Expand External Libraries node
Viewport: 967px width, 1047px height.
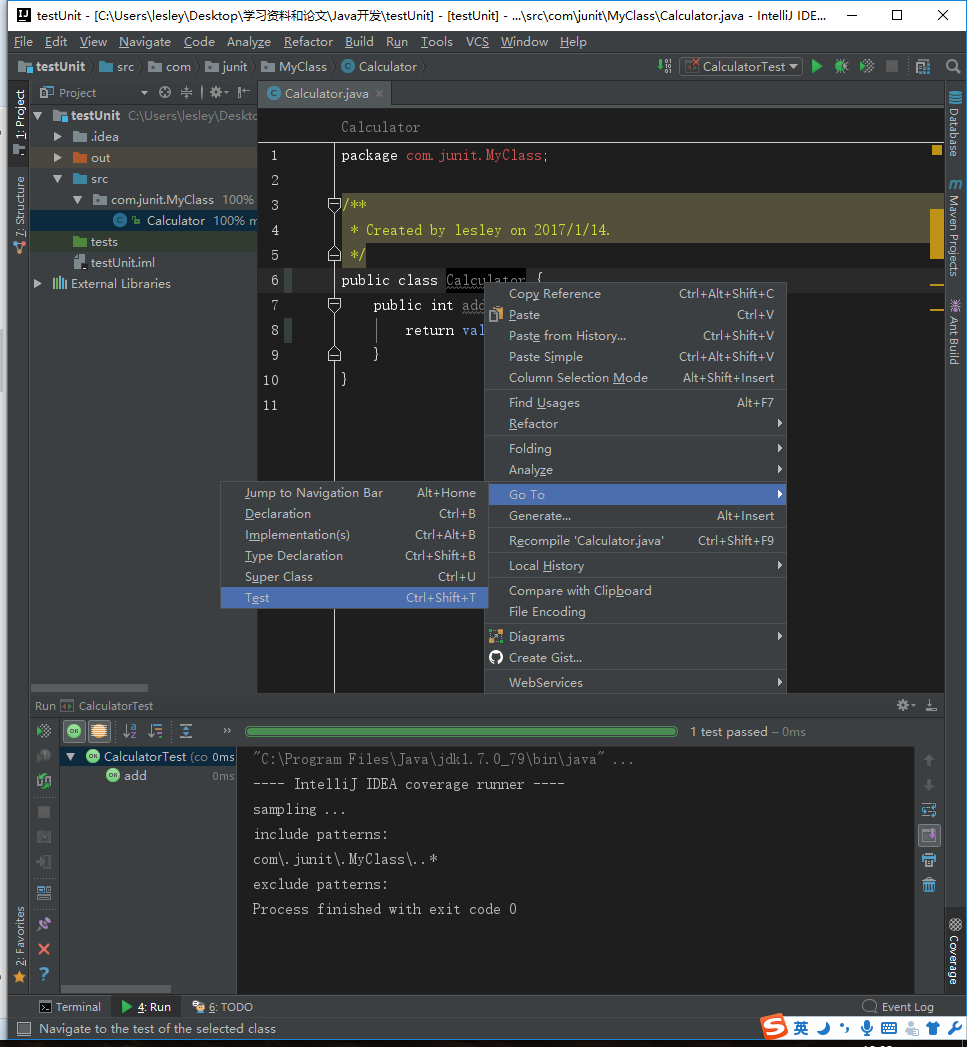[38, 283]
